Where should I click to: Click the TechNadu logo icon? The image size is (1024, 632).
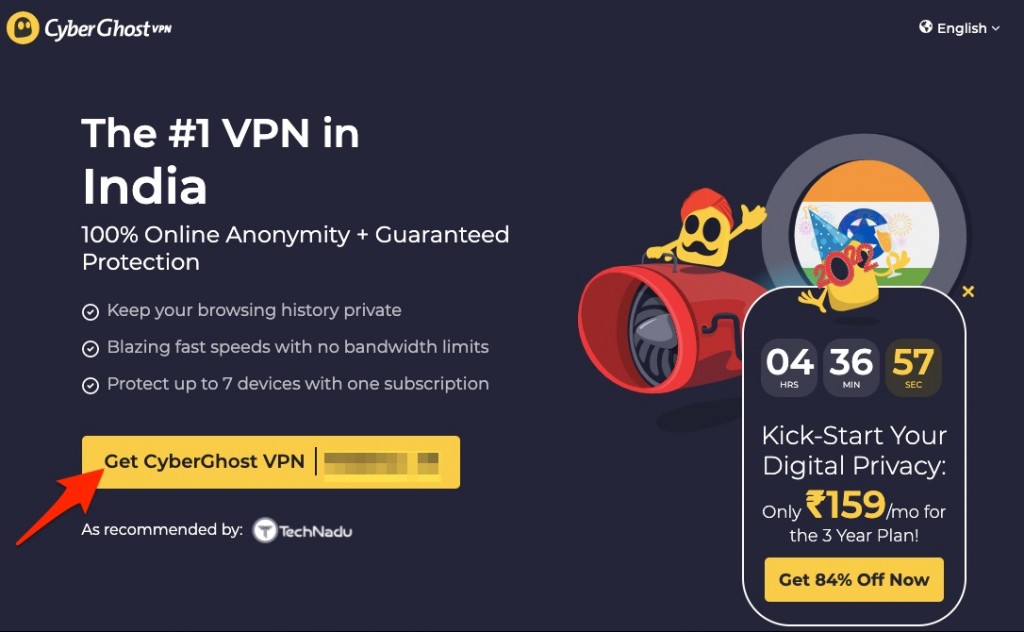265,531
